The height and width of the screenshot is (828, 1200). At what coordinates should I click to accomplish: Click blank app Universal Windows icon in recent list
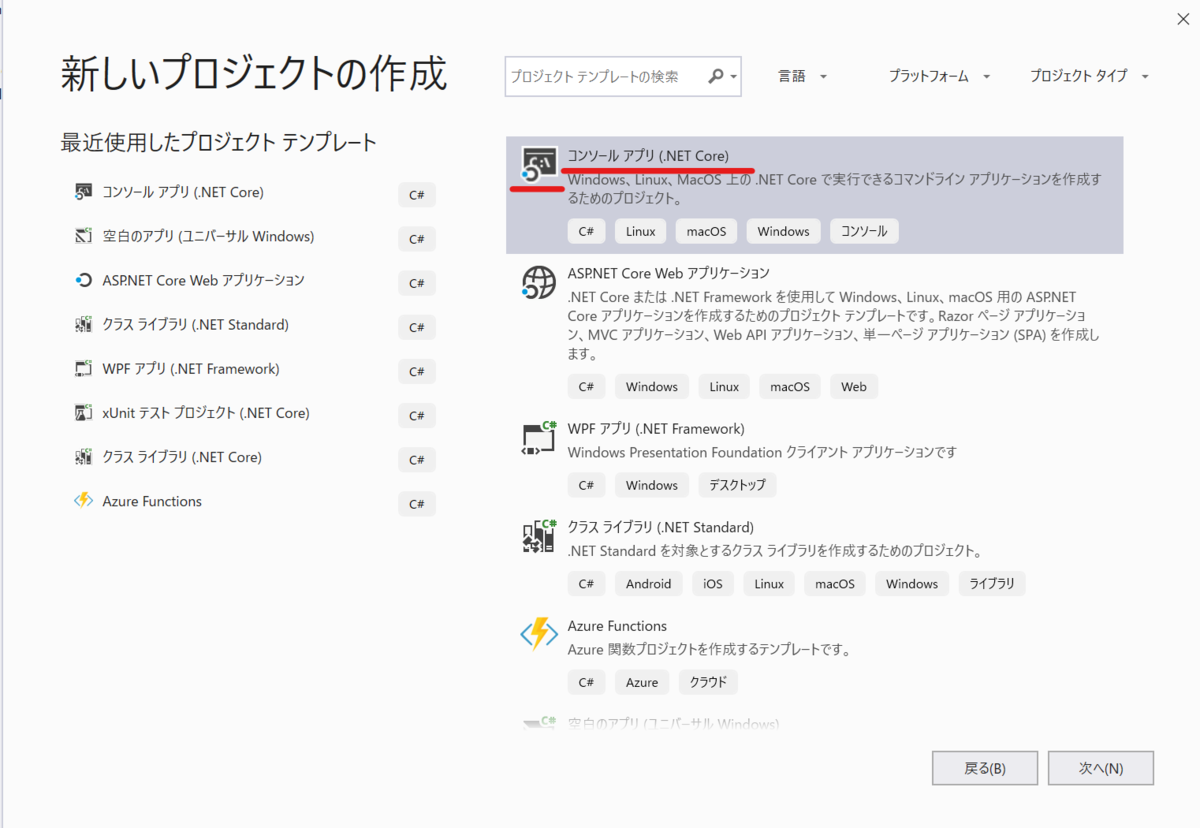(84, 236)
